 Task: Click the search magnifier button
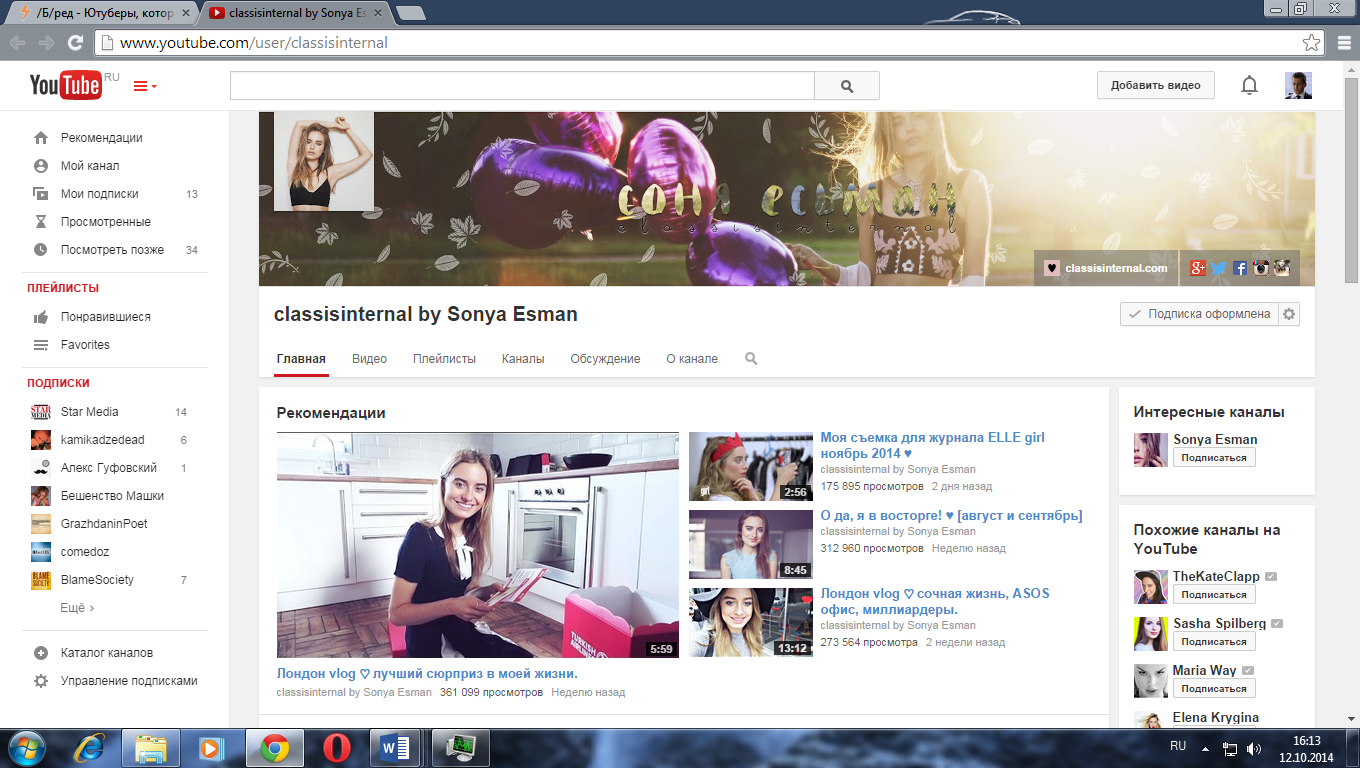tap(847, 86)
